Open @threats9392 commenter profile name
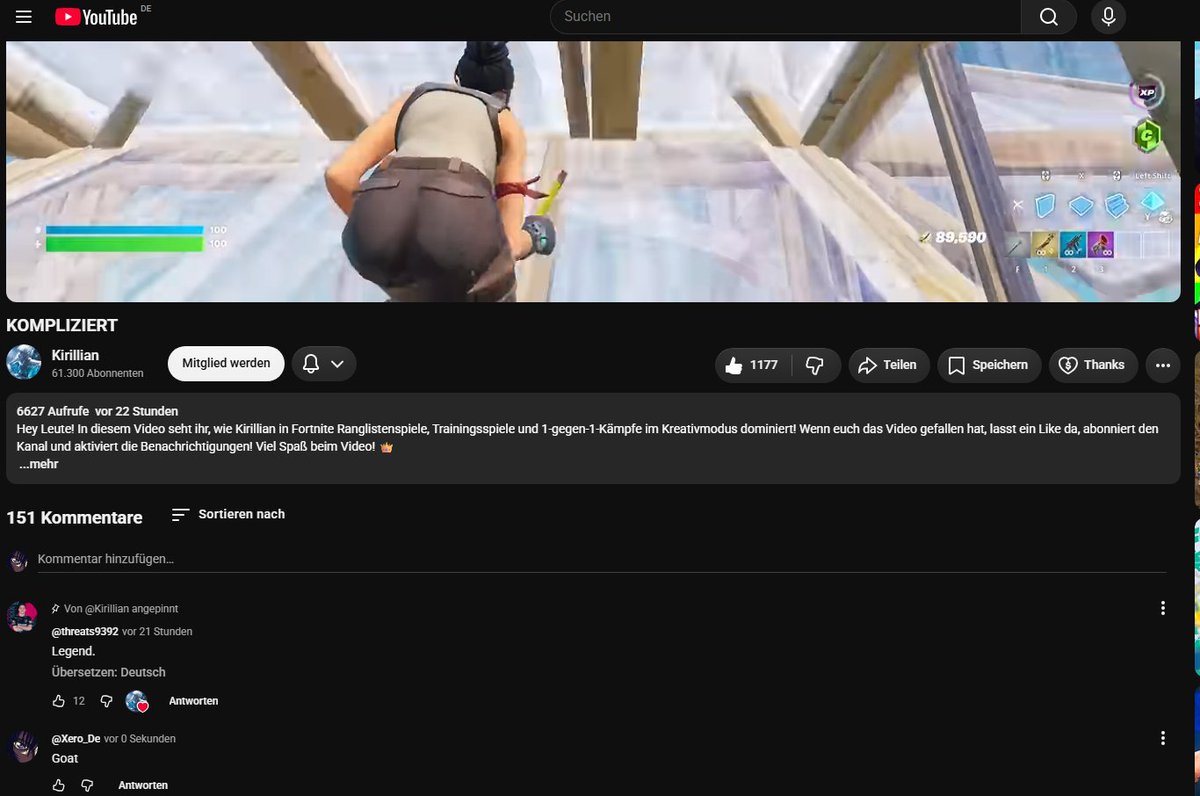Image resolution: width=1200 pixels, height=796 pixels. pyautogui.click(x=85, y=632)
